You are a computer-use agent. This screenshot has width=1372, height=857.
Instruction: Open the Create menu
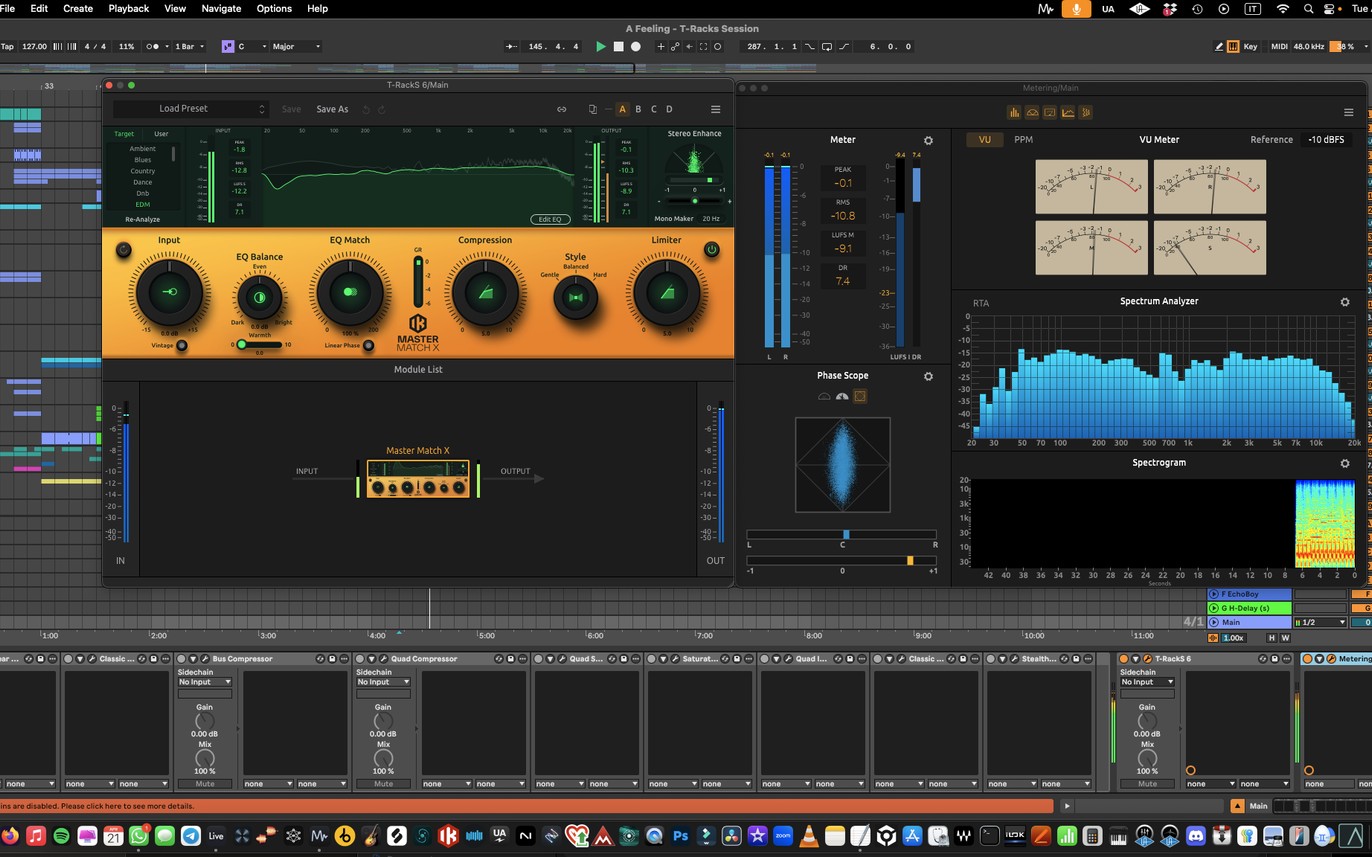78,8
